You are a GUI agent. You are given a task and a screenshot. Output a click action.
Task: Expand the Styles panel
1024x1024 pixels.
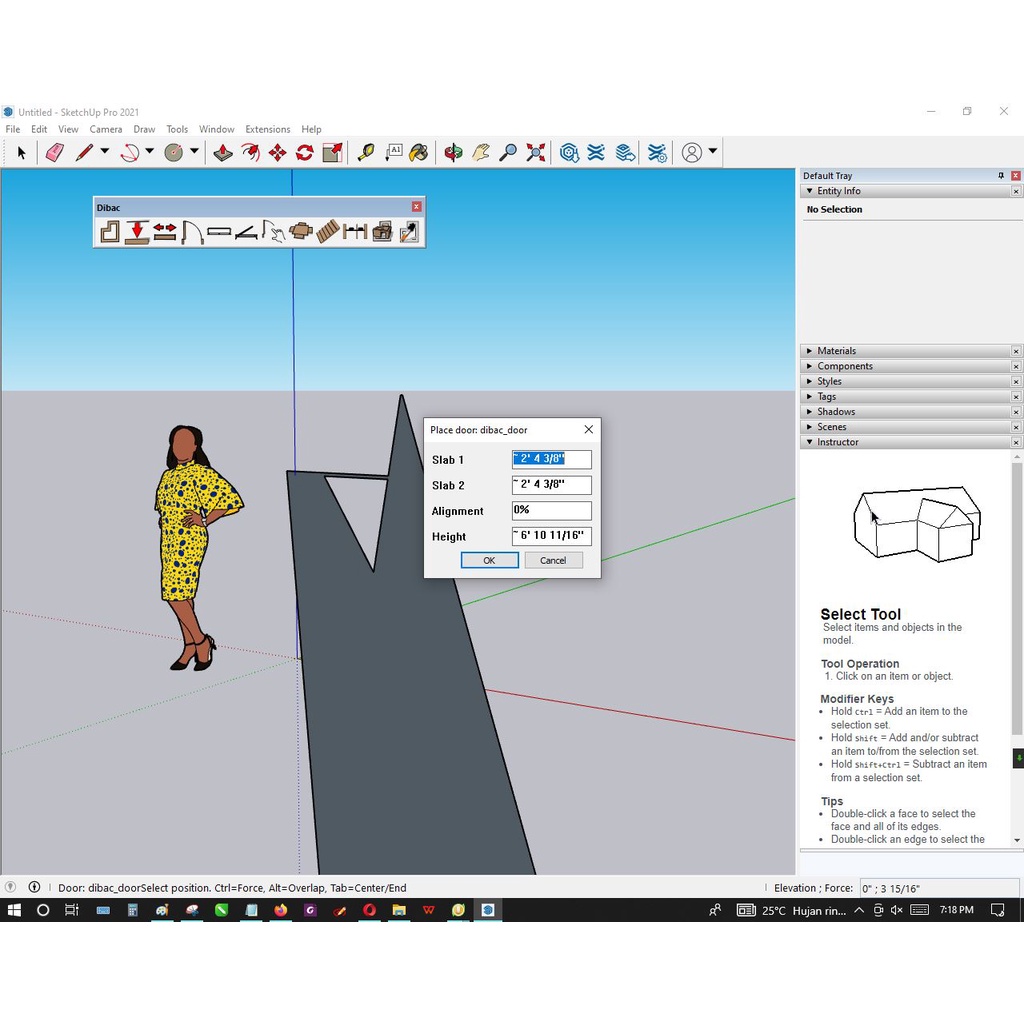tap(810, 381)
